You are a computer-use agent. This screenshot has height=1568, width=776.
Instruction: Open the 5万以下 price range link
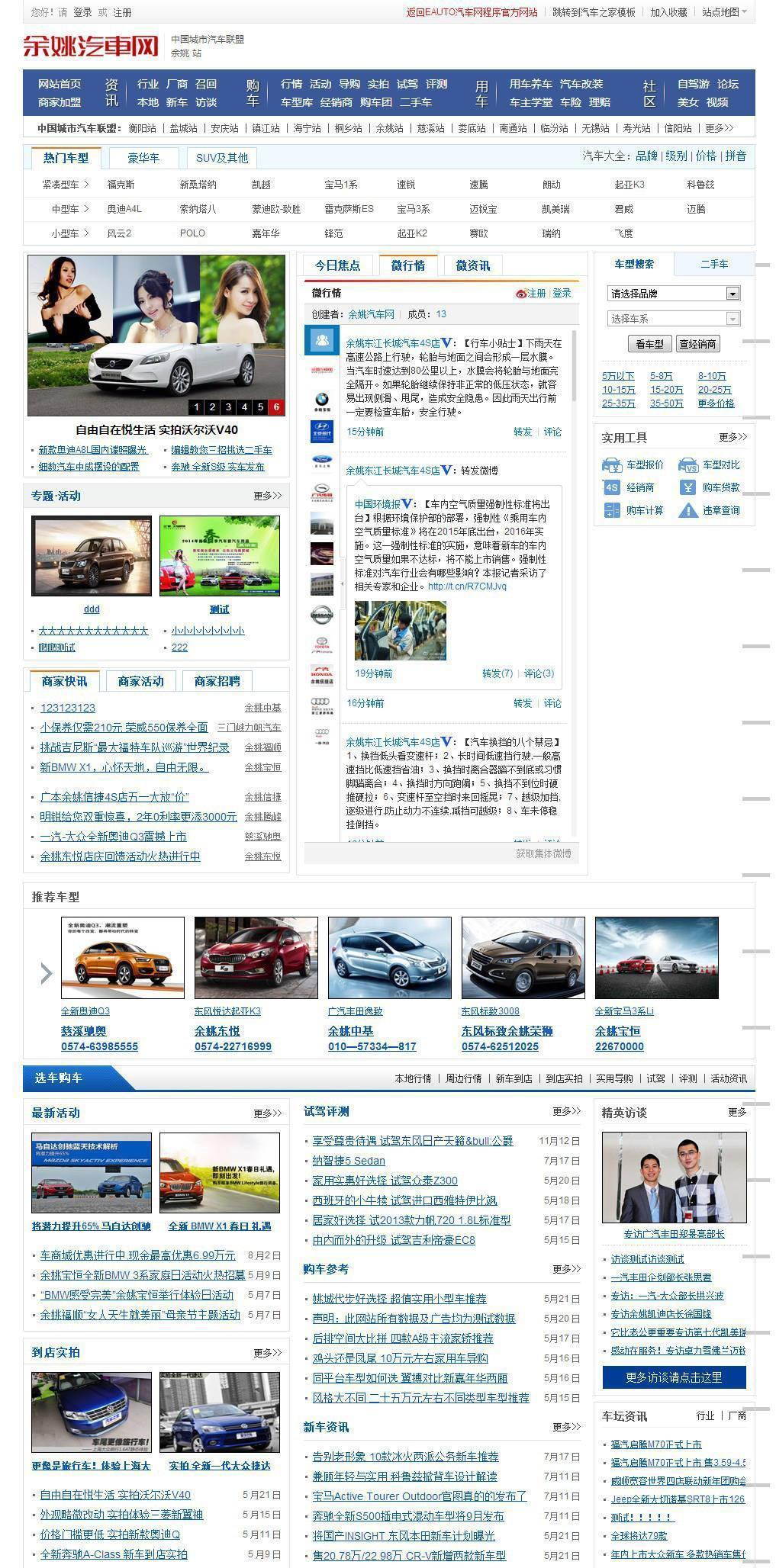pos(618,376)
